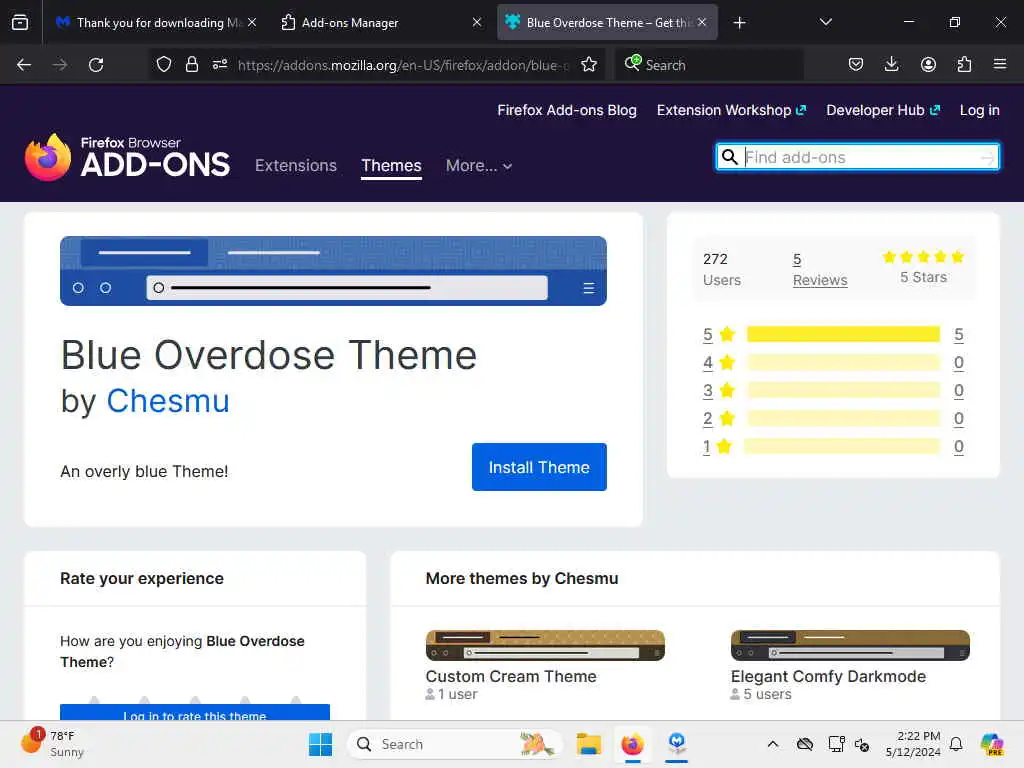The height and width of the screenshot is (768, 1024).
Task: Open the 5 Reviews link
Action: coord(820,270)
